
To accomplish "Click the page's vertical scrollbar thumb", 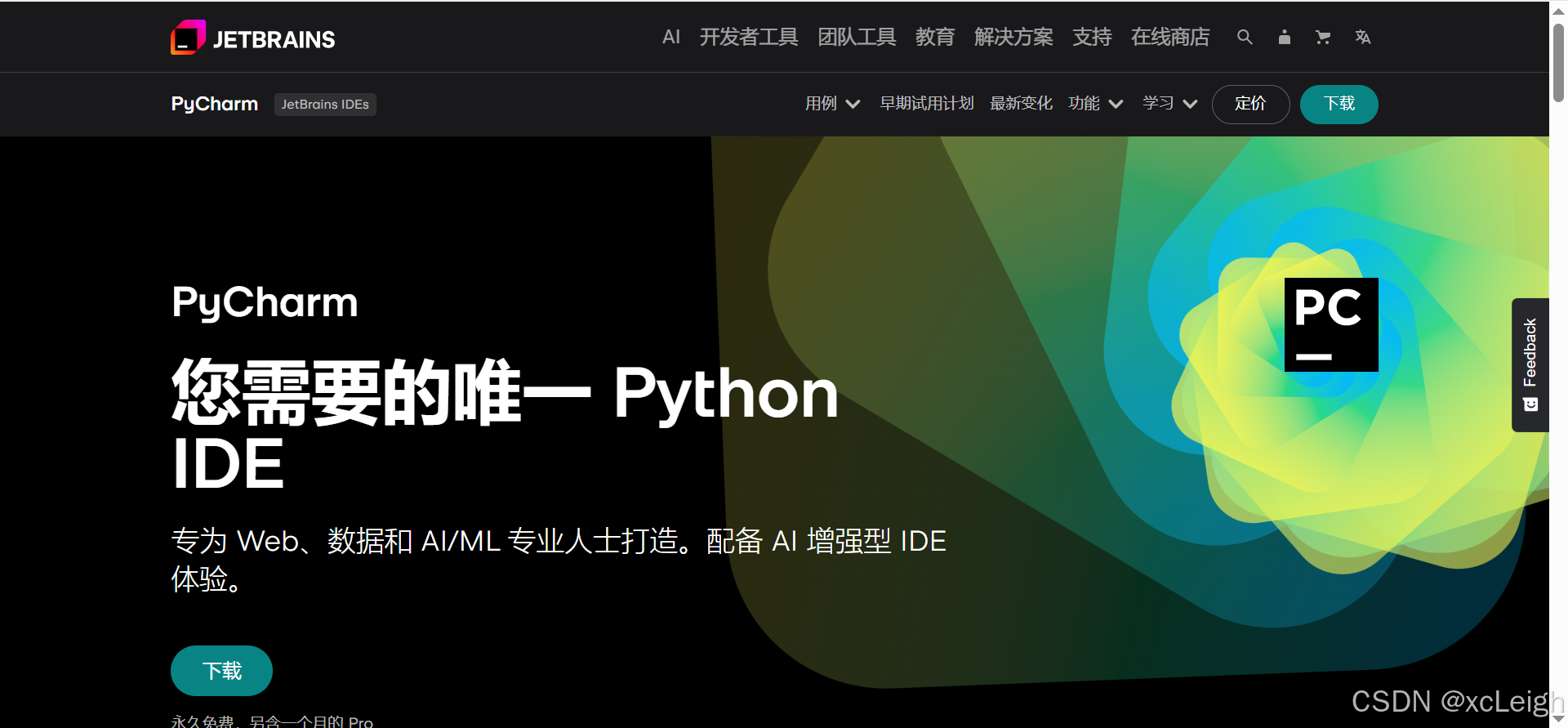I will pyautogui.click(x=1558, y=62).
